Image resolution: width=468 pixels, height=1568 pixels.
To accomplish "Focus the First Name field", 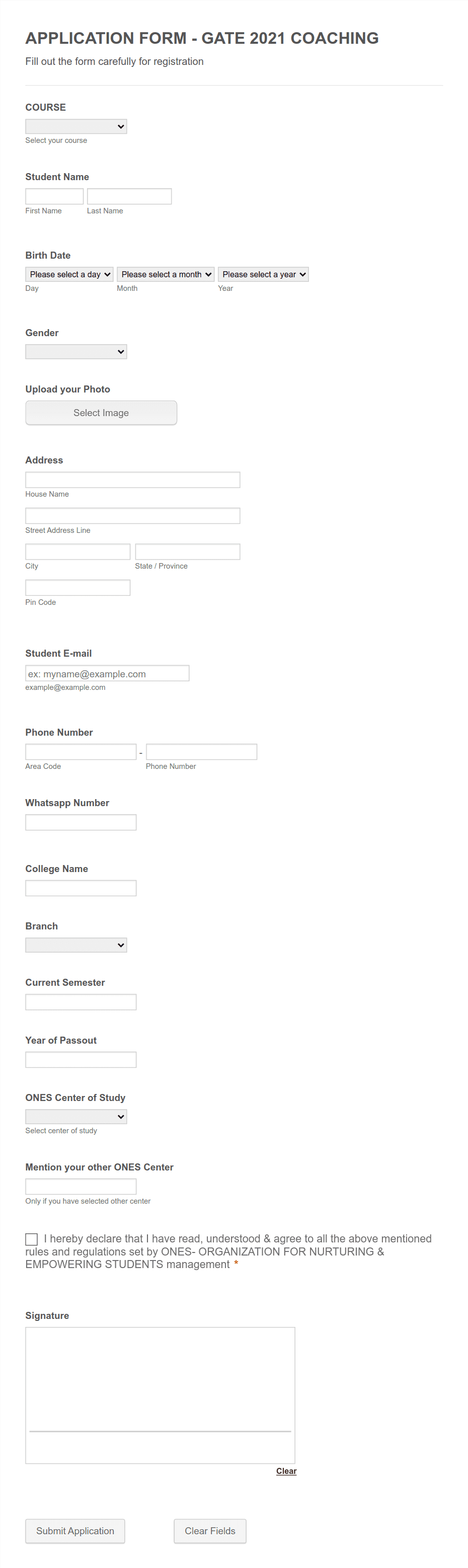I will tap(54, 196).
